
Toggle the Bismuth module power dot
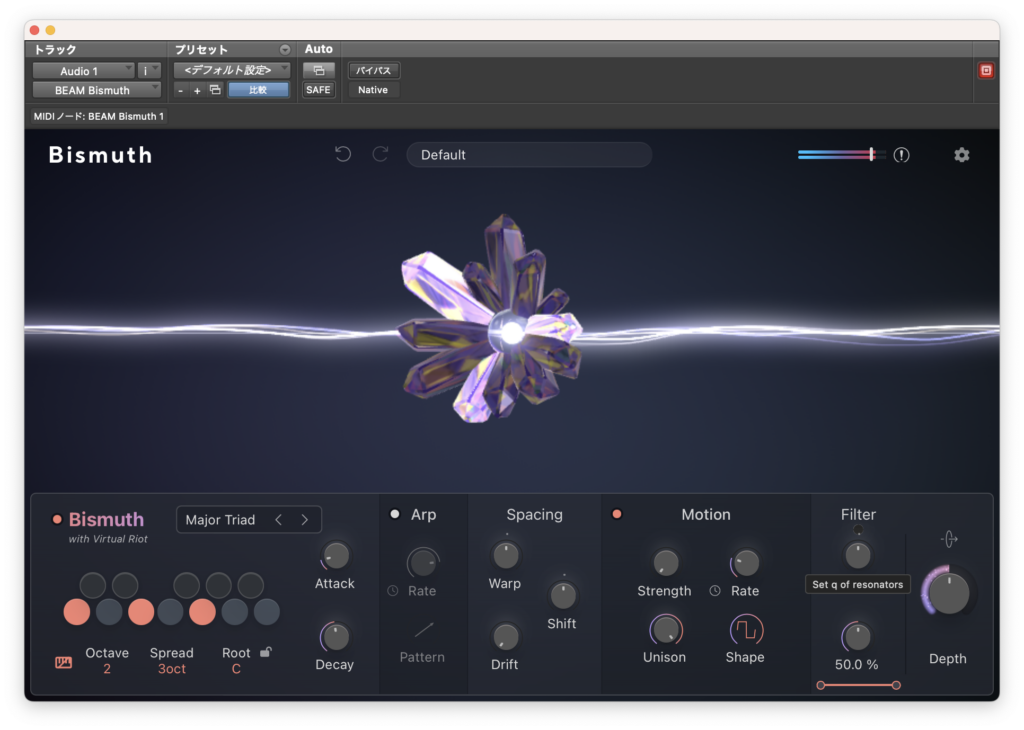(x=57, y=520)
